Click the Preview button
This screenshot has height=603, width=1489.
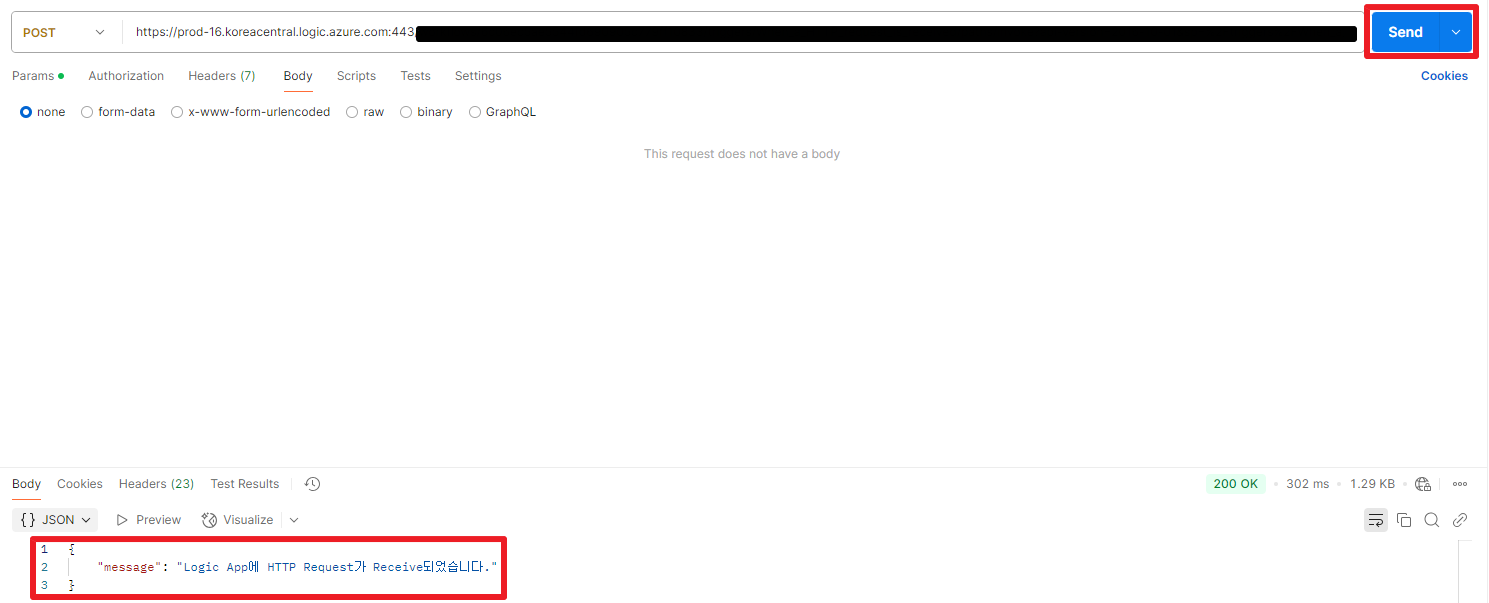pyautogui.click(x=148, y=520)
